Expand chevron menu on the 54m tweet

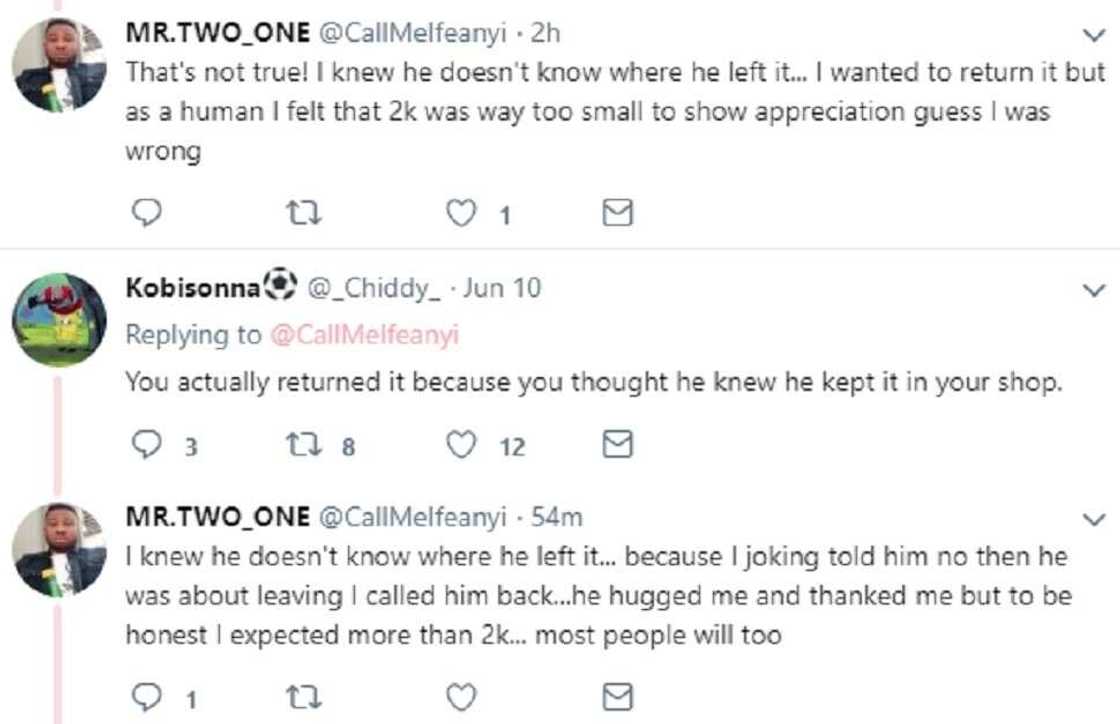[1095, 520]
